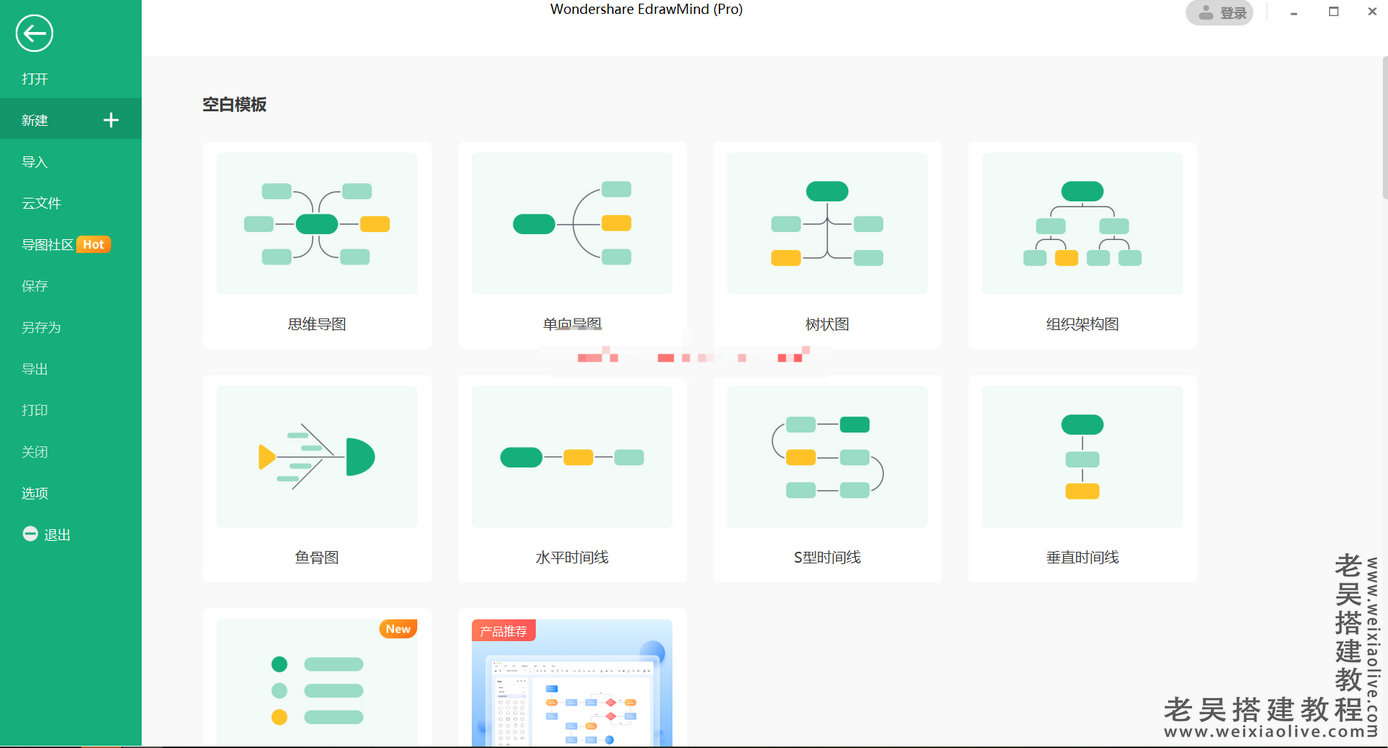The width and height of the screenshot is (1388, 748).
Task: Click the 登录 login button
Action: click(1219, 13)
